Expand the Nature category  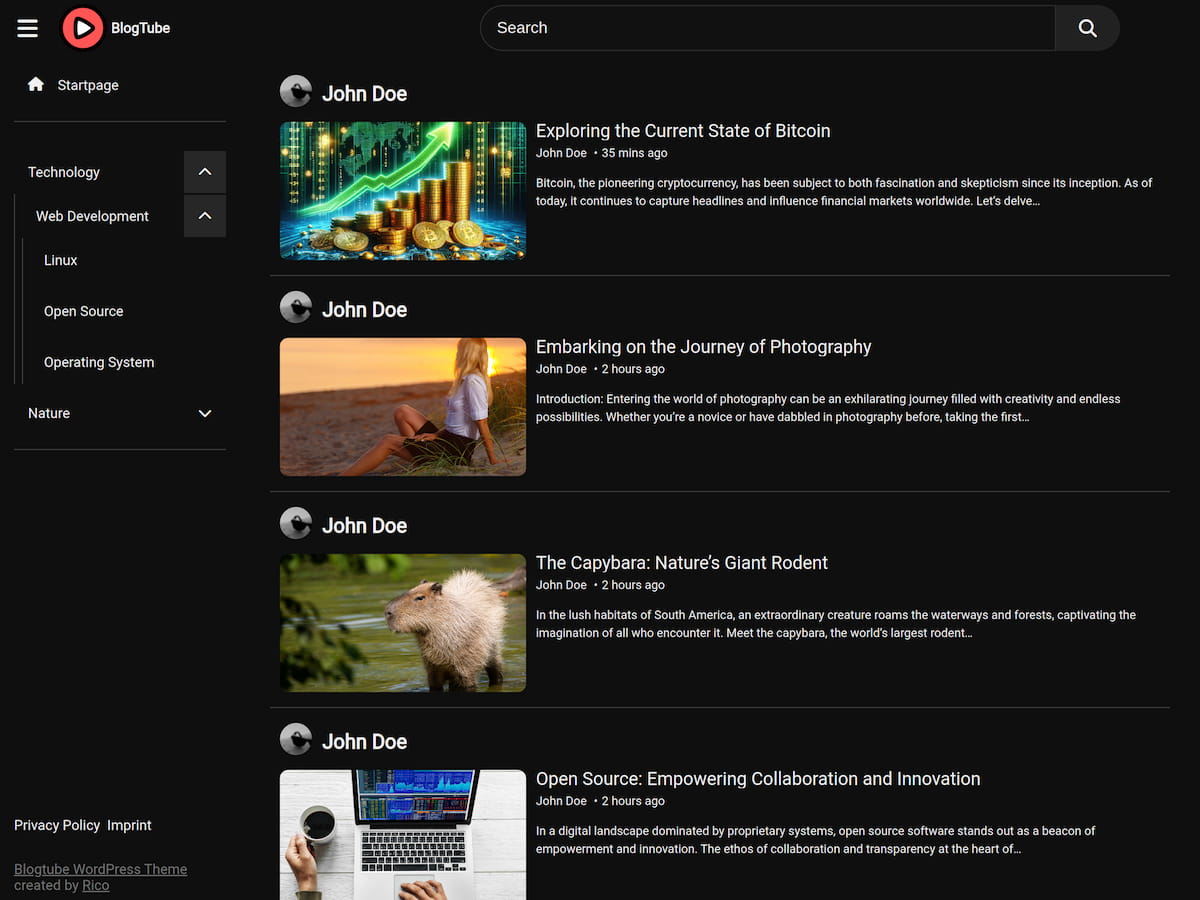click(x=204, y=413)
